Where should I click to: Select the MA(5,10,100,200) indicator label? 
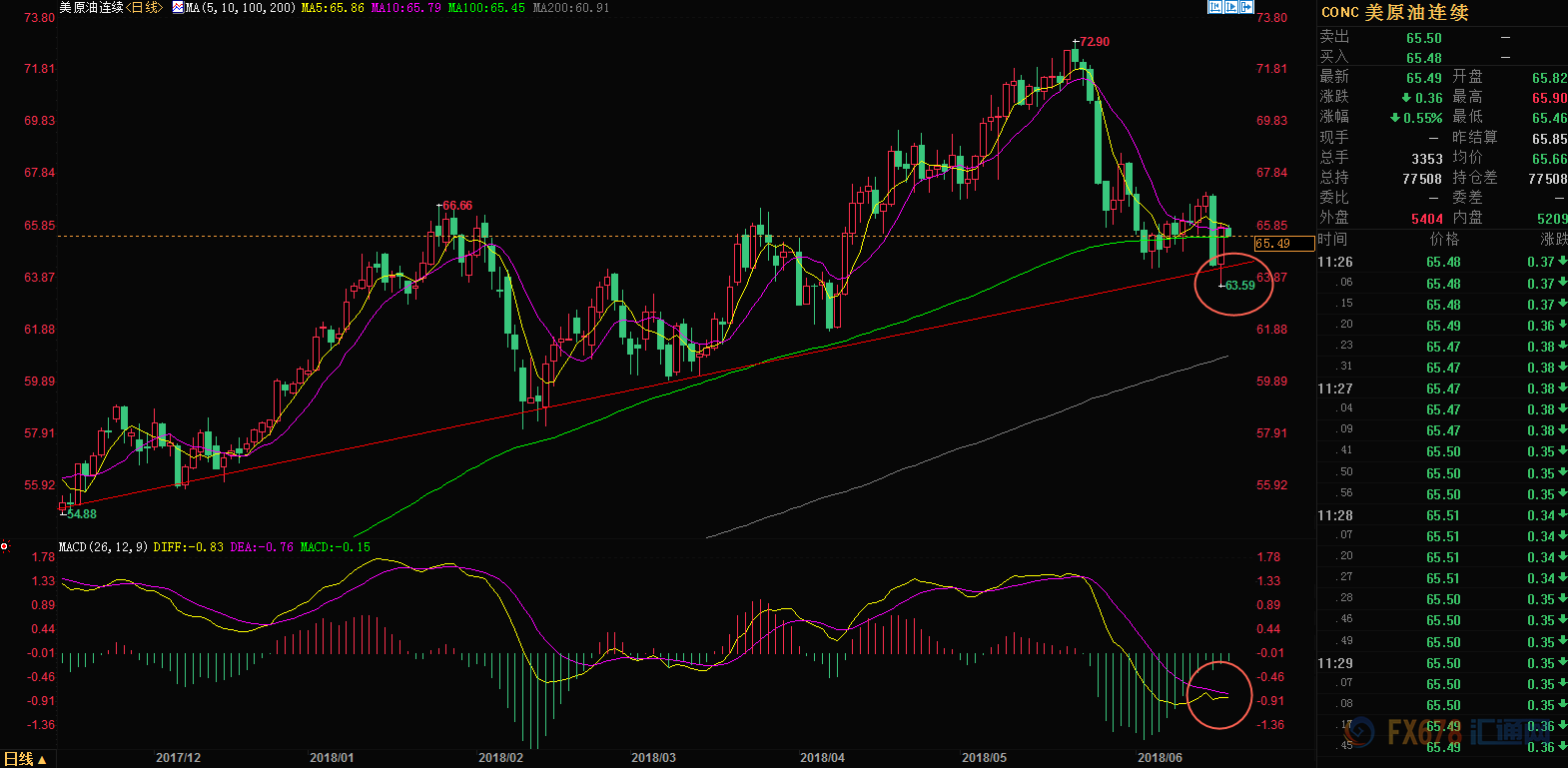click(241, 8)
